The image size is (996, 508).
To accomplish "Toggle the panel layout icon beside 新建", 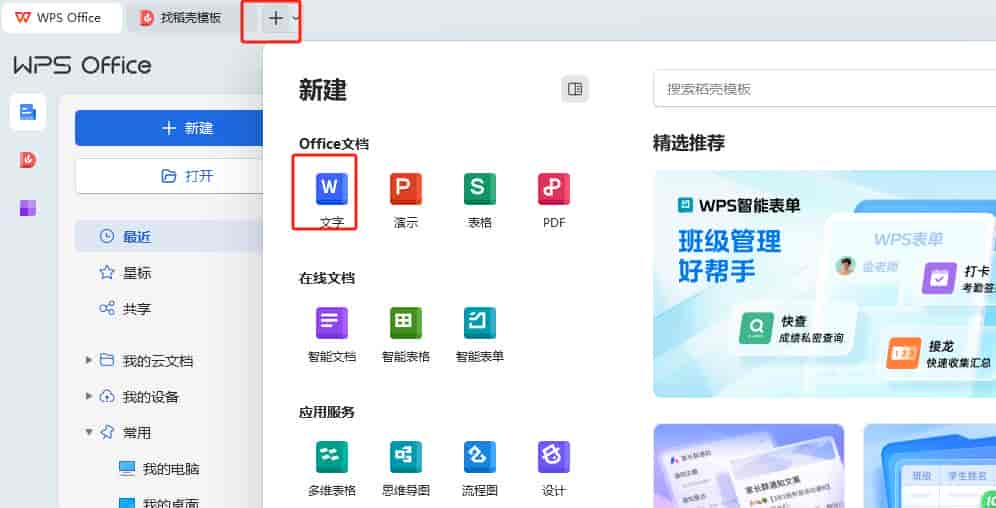I will (x=575, y=89).
